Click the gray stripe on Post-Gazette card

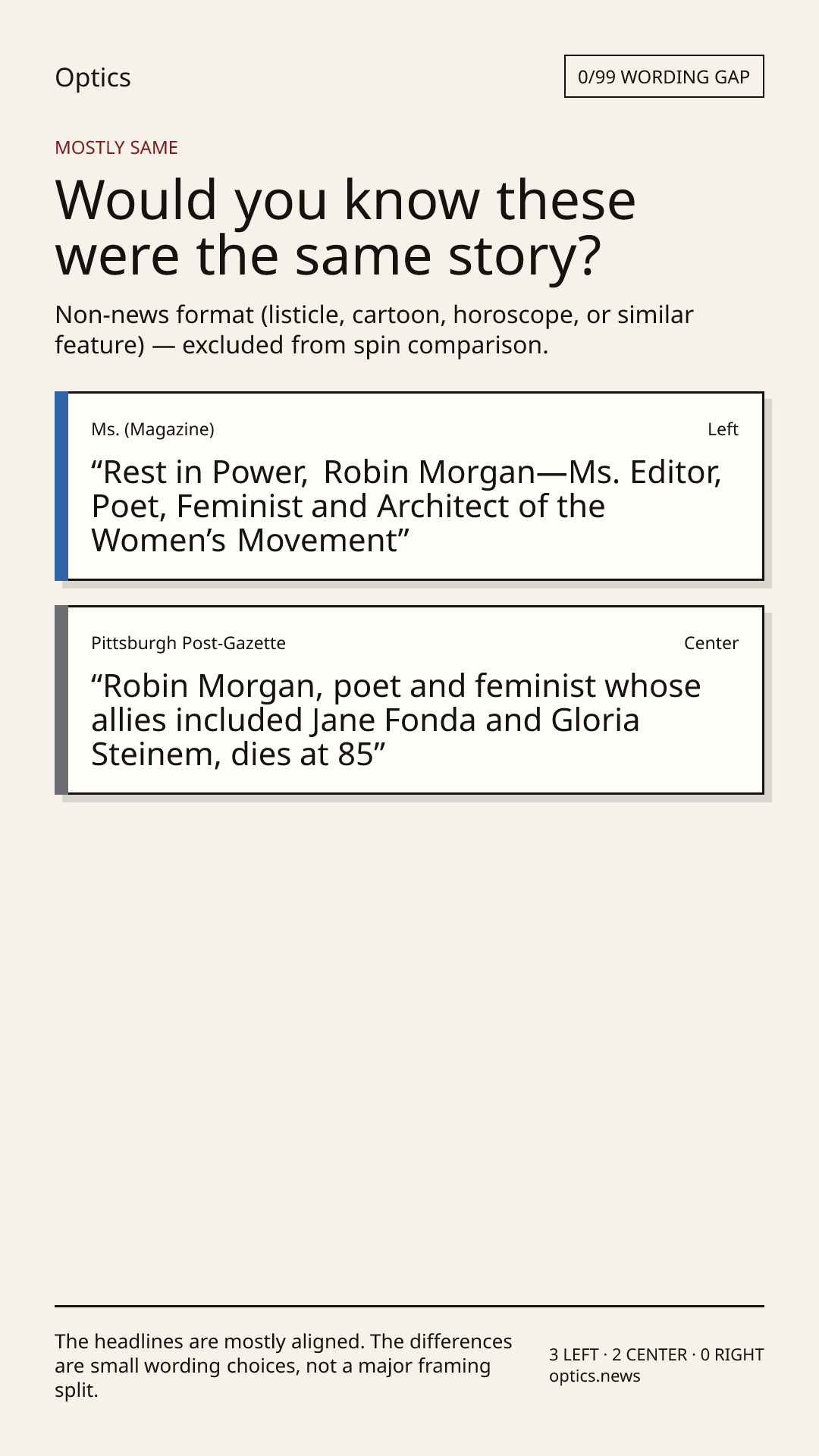pos(61,700)
